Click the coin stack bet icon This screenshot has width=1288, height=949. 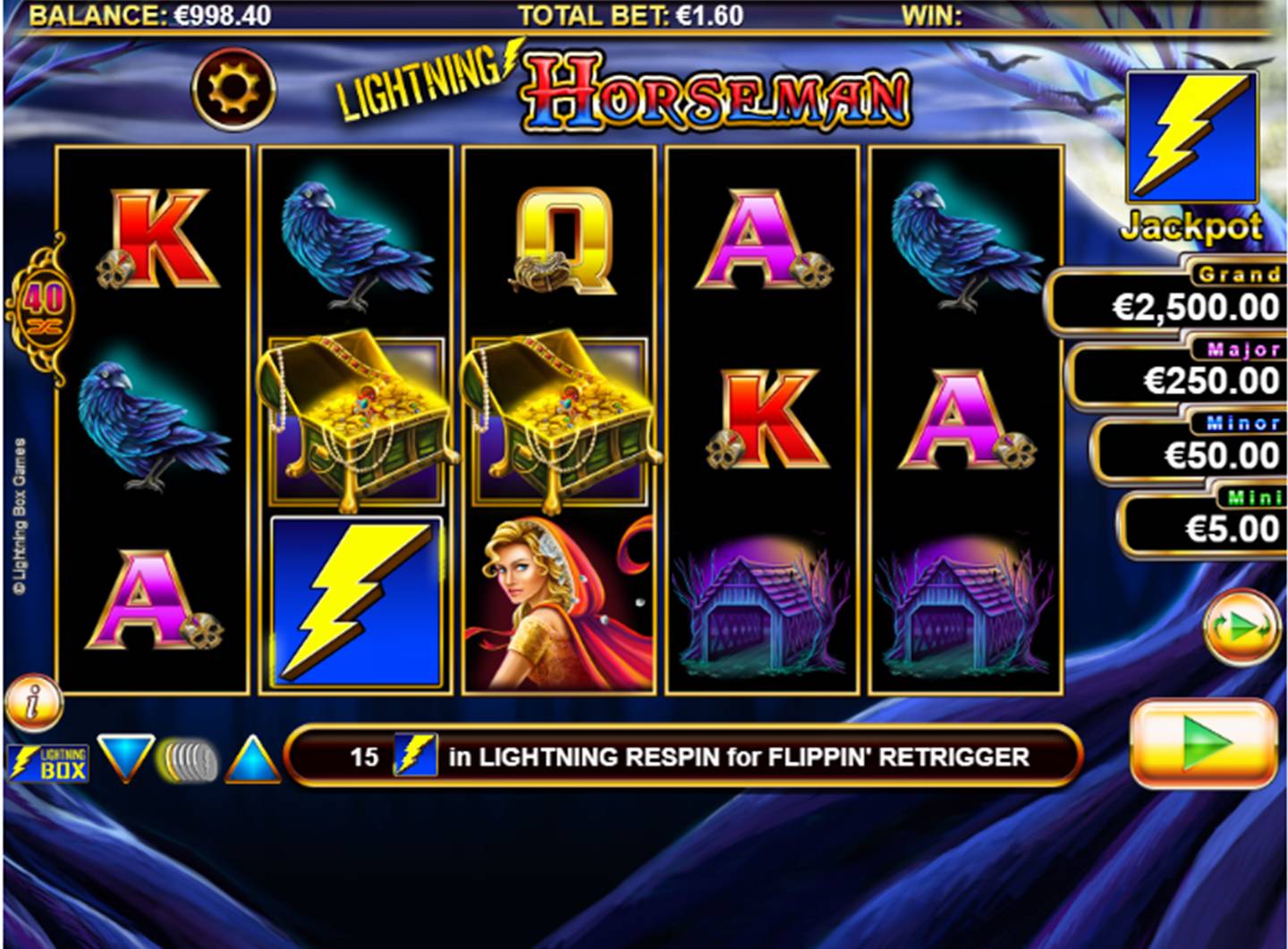click(x=189, y=760)
